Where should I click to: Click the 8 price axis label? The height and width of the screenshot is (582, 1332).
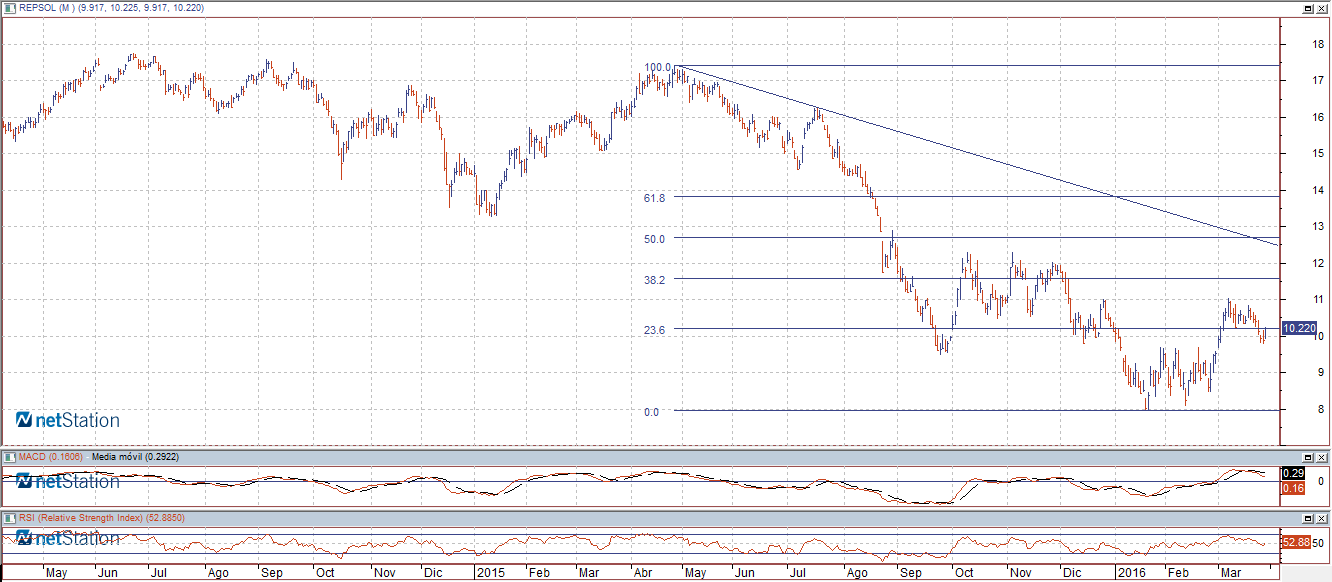click(x=1322, y=409)
